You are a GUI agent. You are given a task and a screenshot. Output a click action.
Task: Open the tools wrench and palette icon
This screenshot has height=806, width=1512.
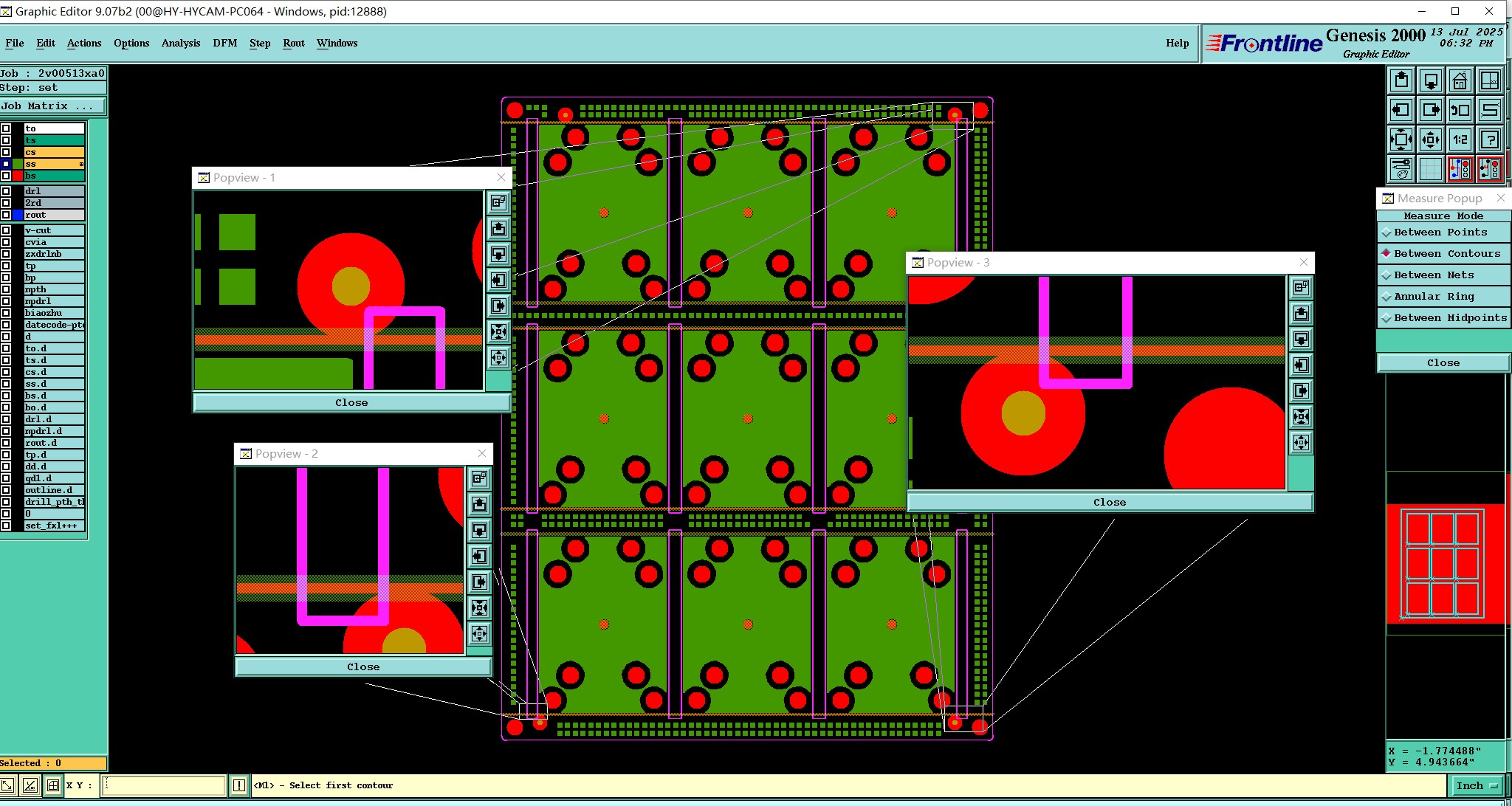[x=1401, y=169]
